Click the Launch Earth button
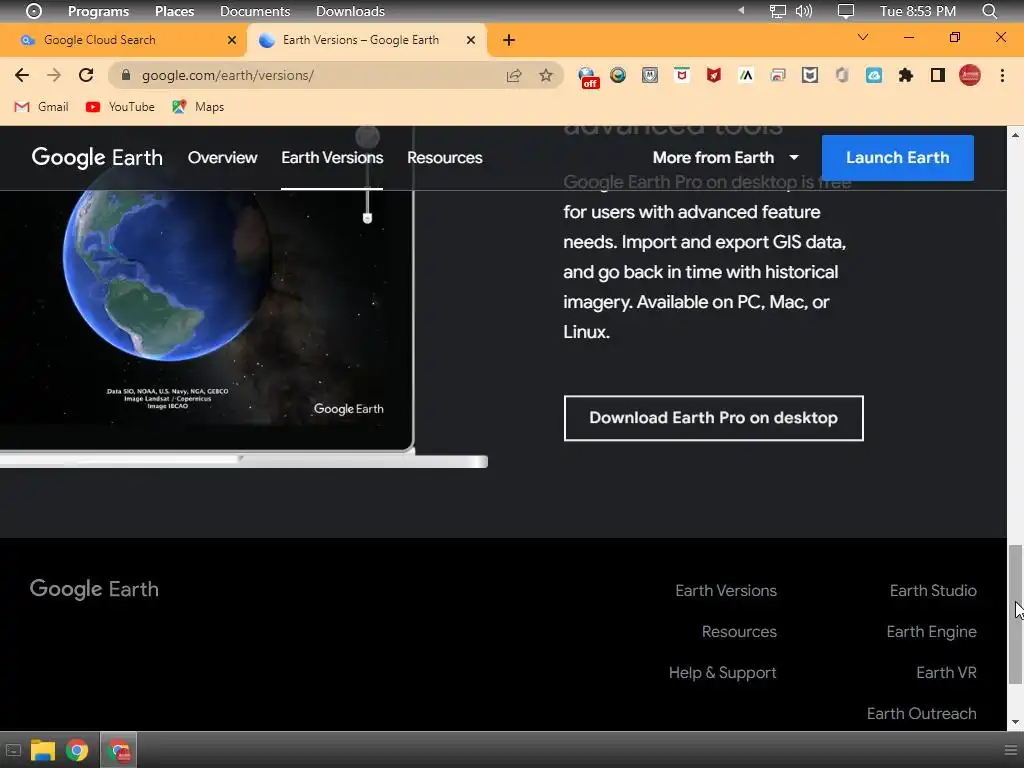1024x768 pixels. tap(897, 157)
